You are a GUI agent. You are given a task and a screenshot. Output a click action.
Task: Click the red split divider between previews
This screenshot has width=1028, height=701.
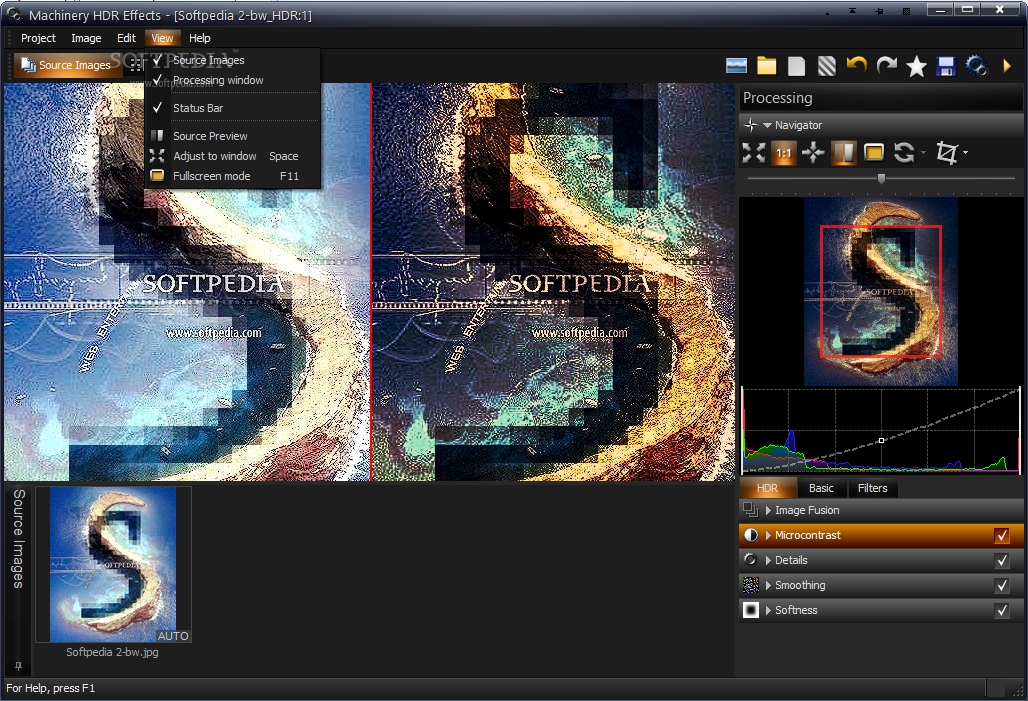pyautogui.click(x=371, y=282)
